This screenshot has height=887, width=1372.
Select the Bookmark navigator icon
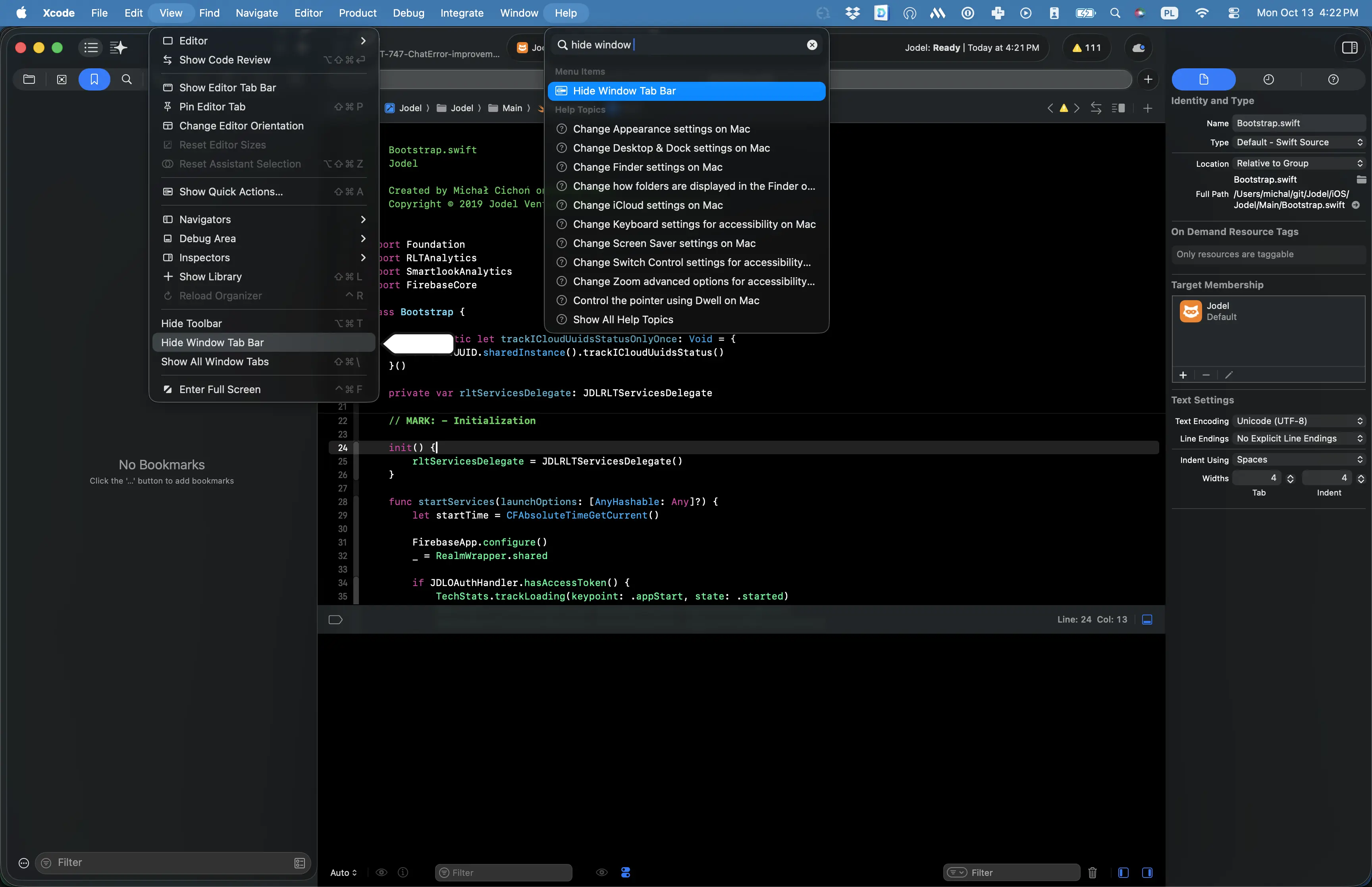[94, 79]
